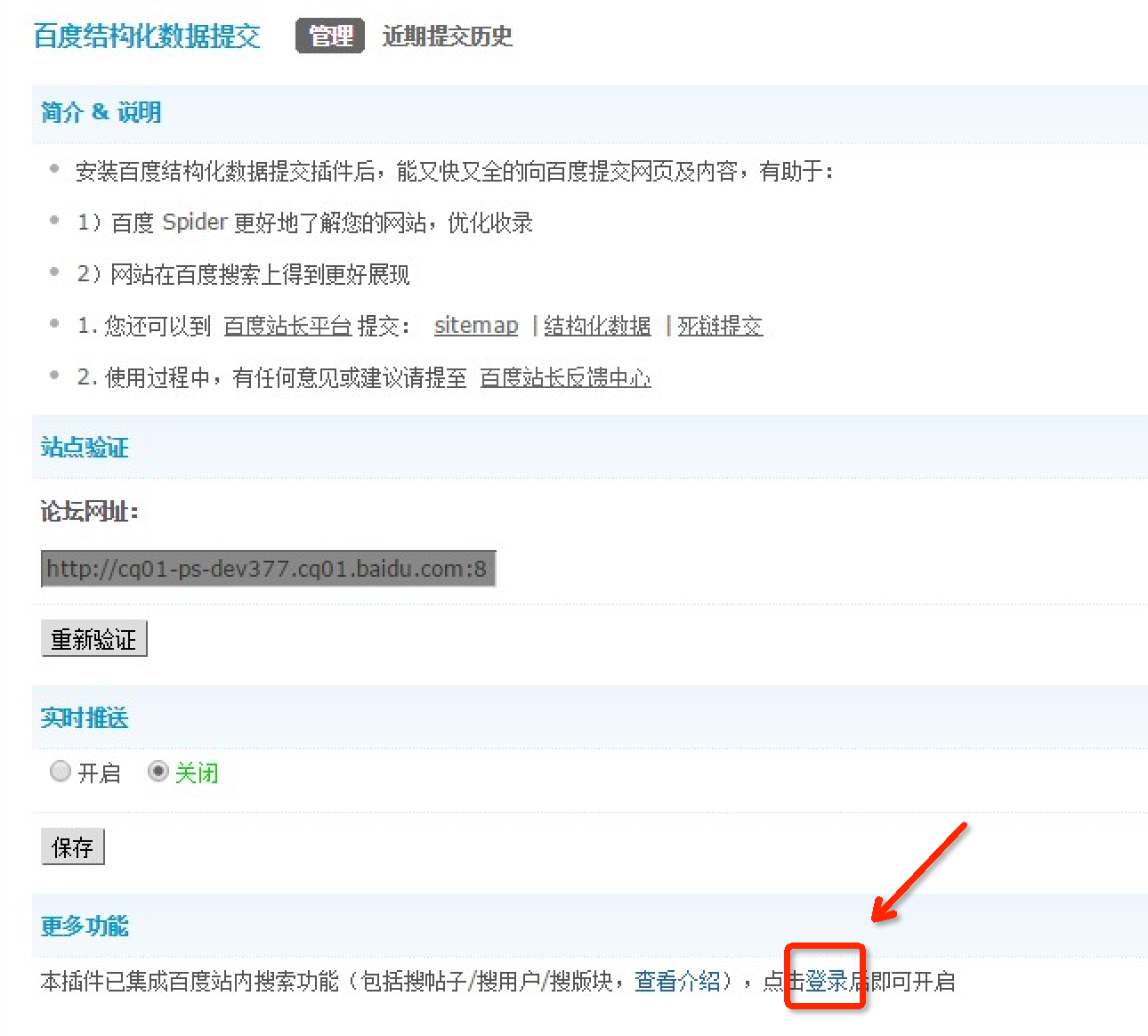Screen dimensions: 1148x1036
Task: Open the 结构化数据 link
Action: tap(597, 326)
